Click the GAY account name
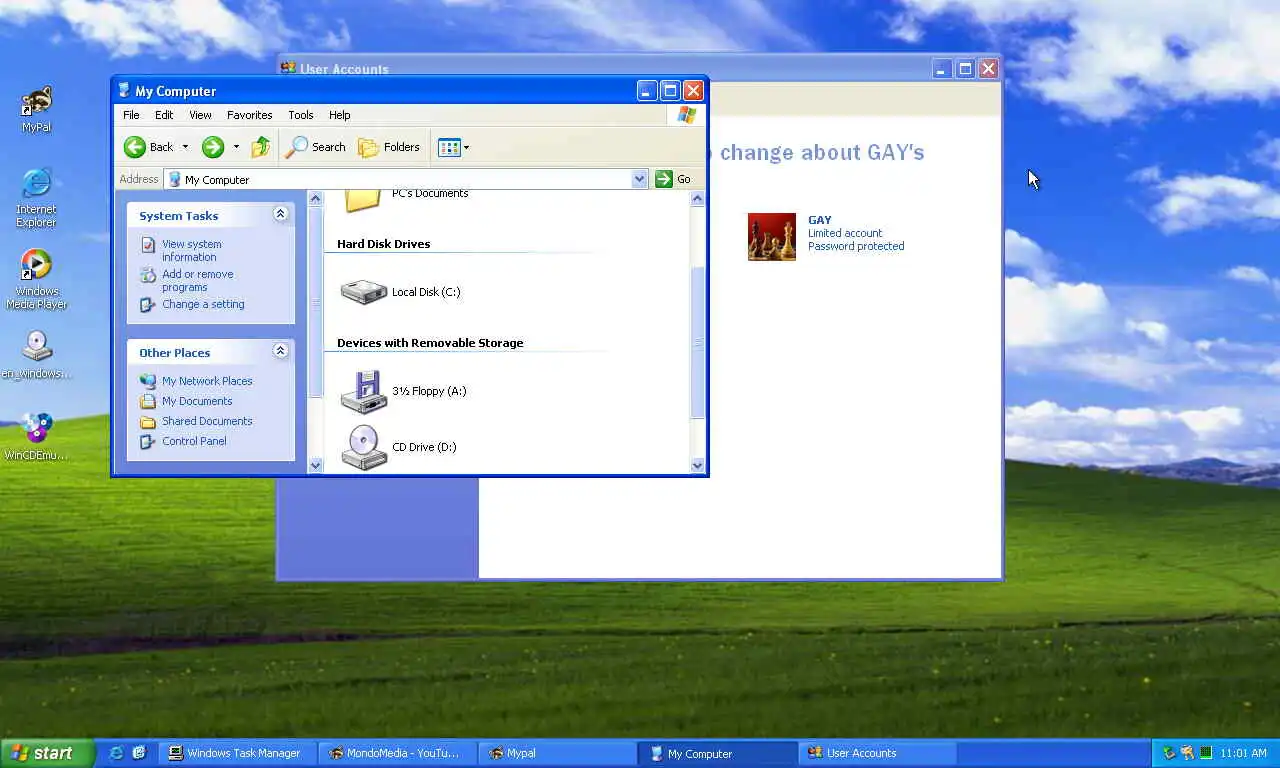 click(820, 220)
